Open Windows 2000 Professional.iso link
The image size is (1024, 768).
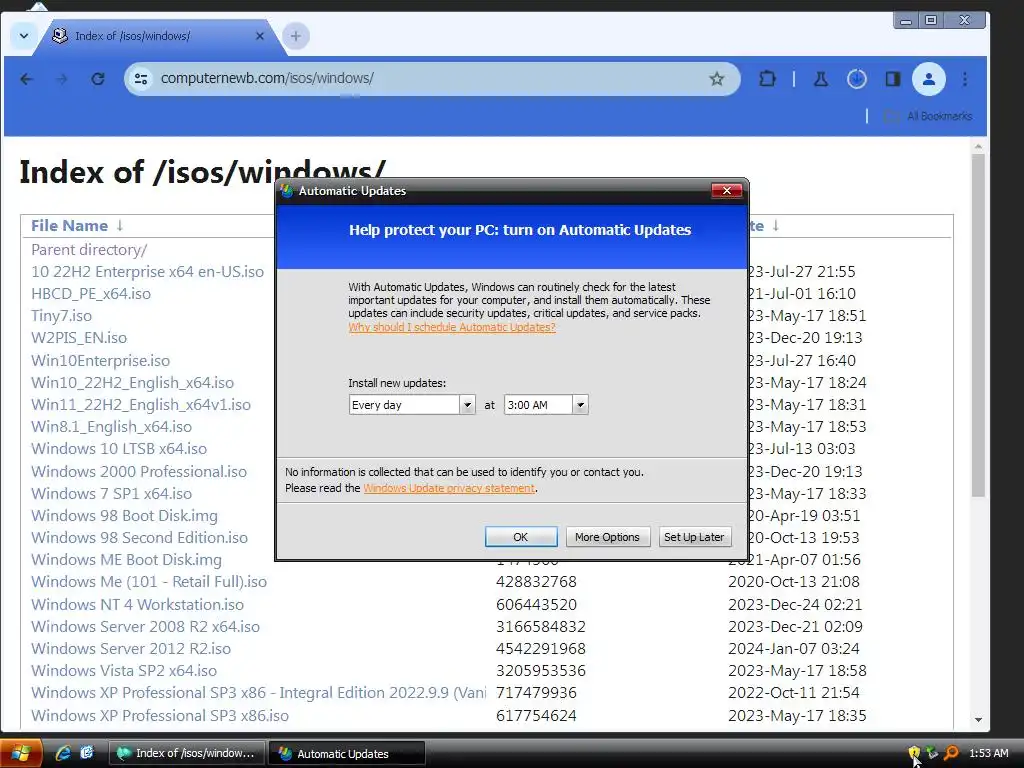139,472
